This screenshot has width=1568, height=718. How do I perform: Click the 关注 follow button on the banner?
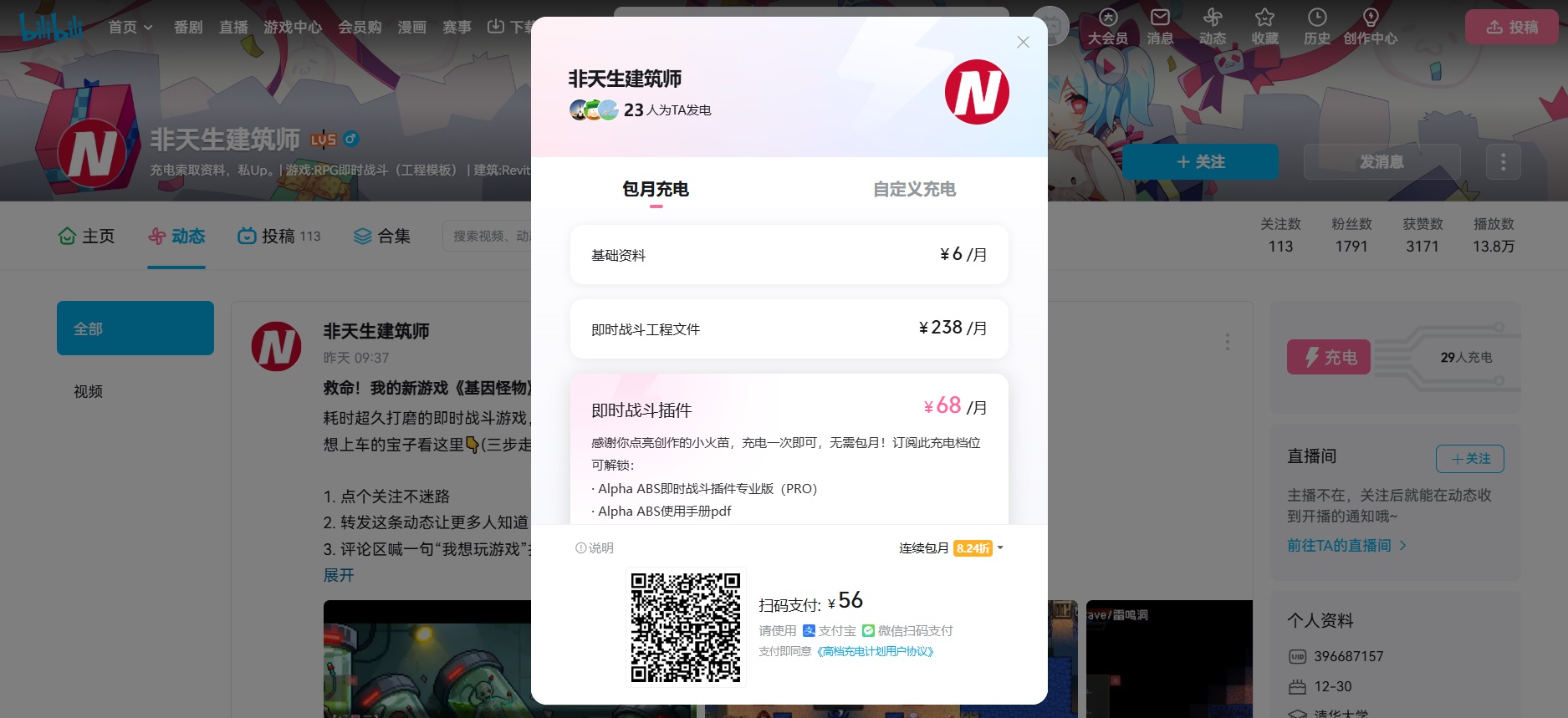pos(1200,161)
